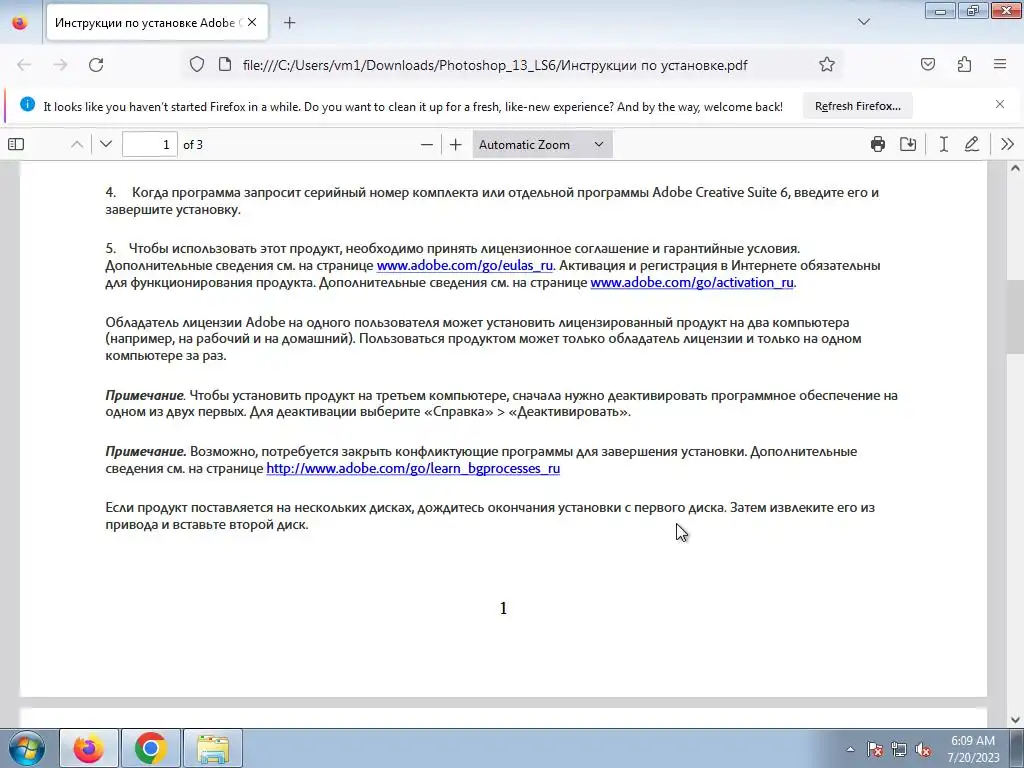Click 'of 3' page count label
1024x768 pixels.
click(193, 145)
